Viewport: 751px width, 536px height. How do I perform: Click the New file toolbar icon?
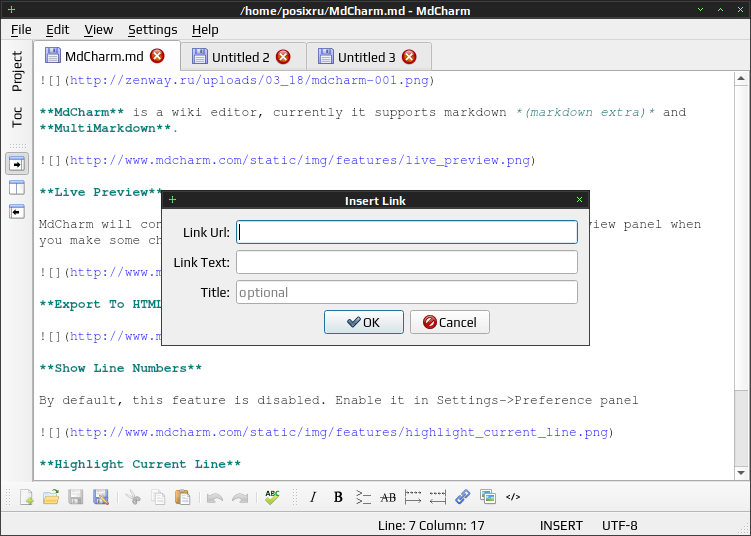[26, 497]
